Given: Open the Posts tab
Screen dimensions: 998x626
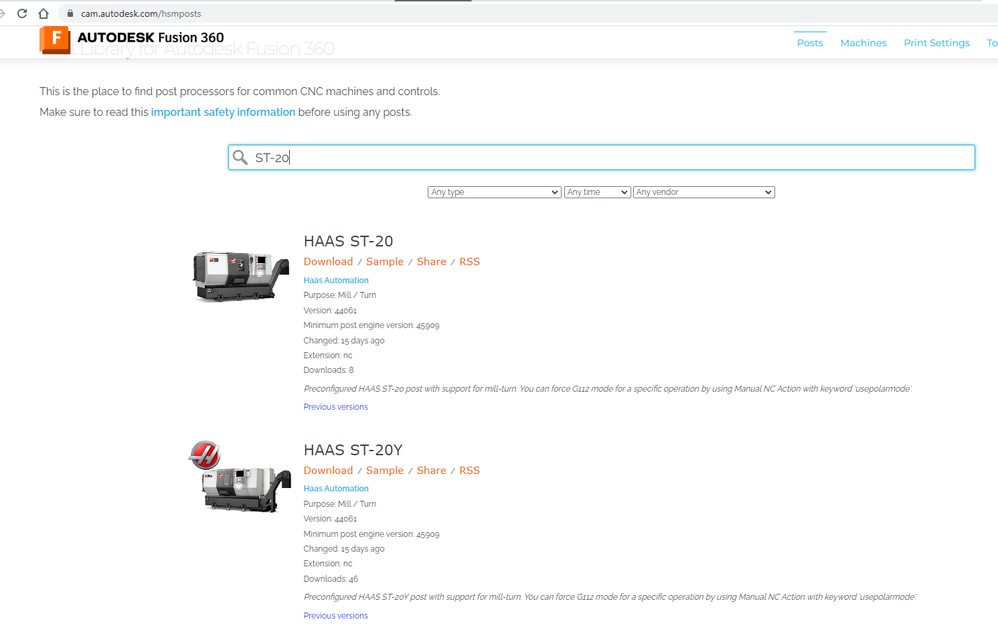Looking at the screenshot, I should (x=810, y=43).
